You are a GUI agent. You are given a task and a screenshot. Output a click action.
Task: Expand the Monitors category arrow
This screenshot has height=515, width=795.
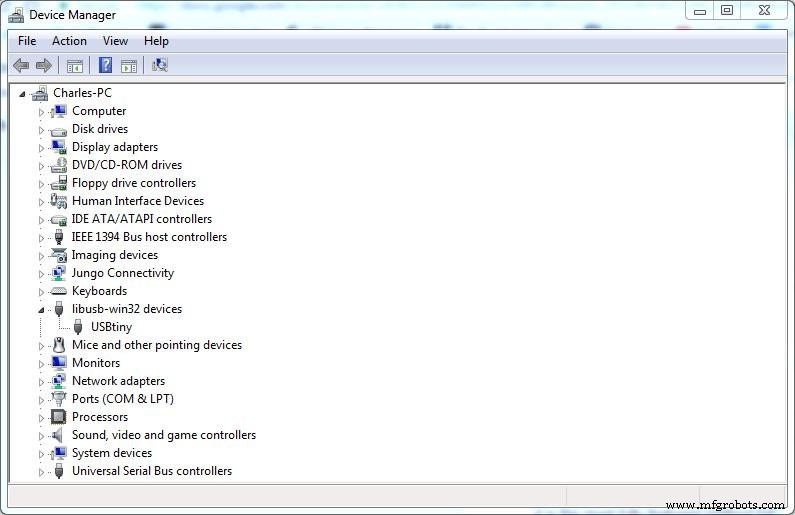point(42,364)
